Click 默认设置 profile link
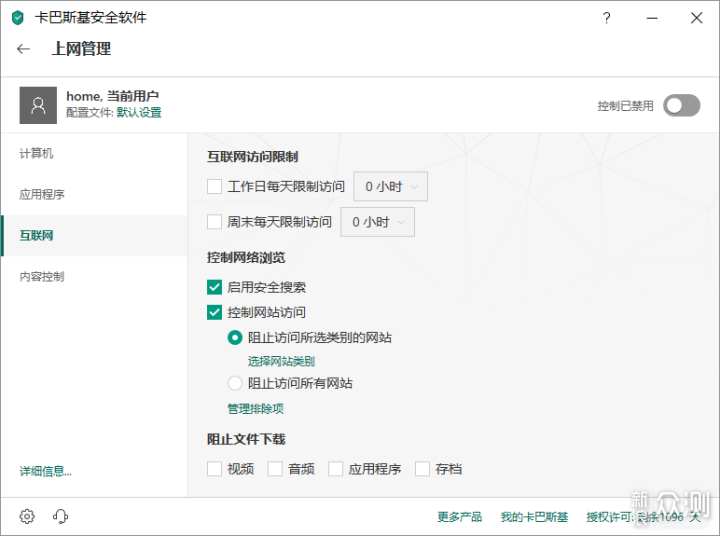 point(139,113)
